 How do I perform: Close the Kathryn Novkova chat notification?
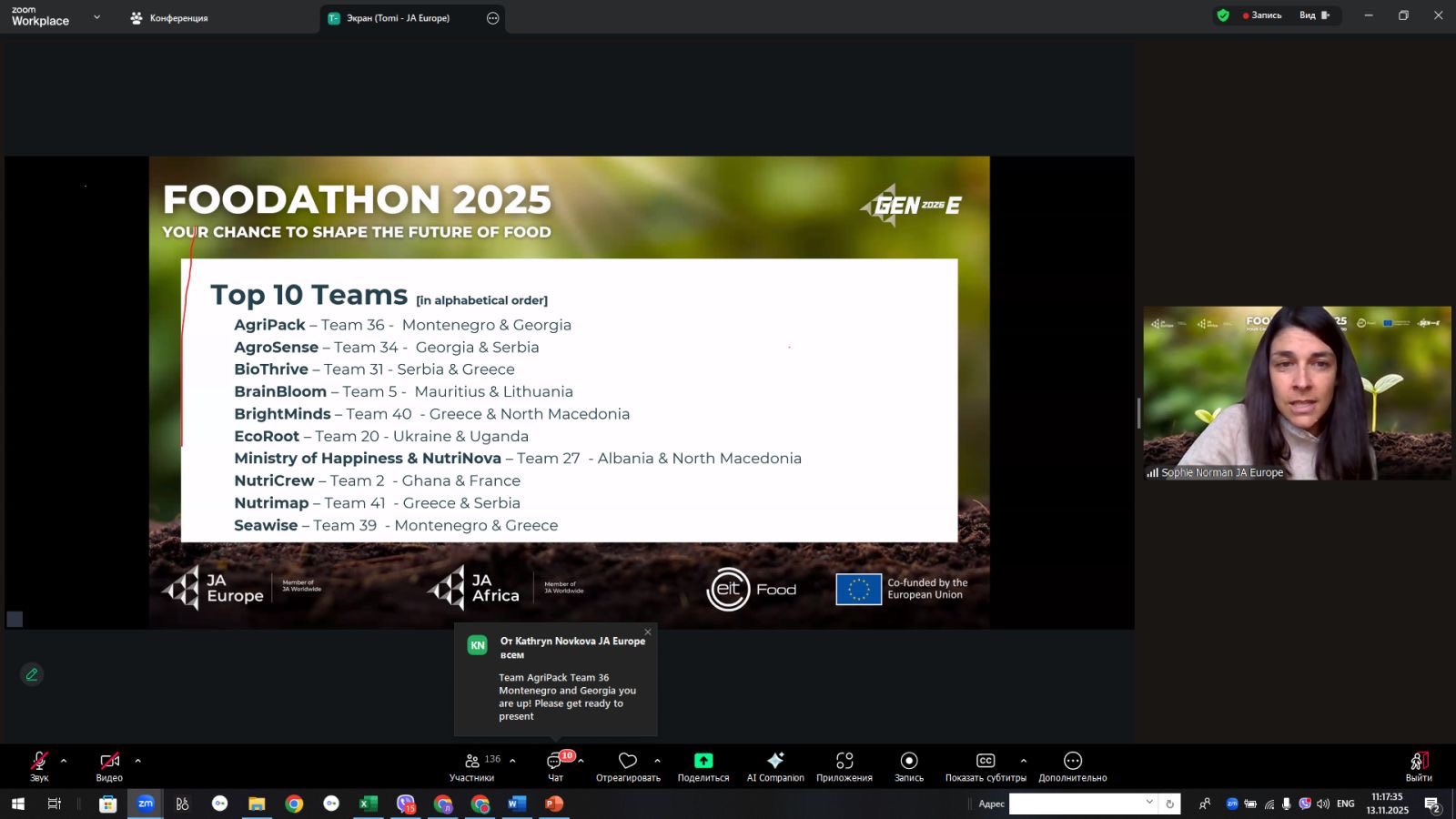(648, 632)
